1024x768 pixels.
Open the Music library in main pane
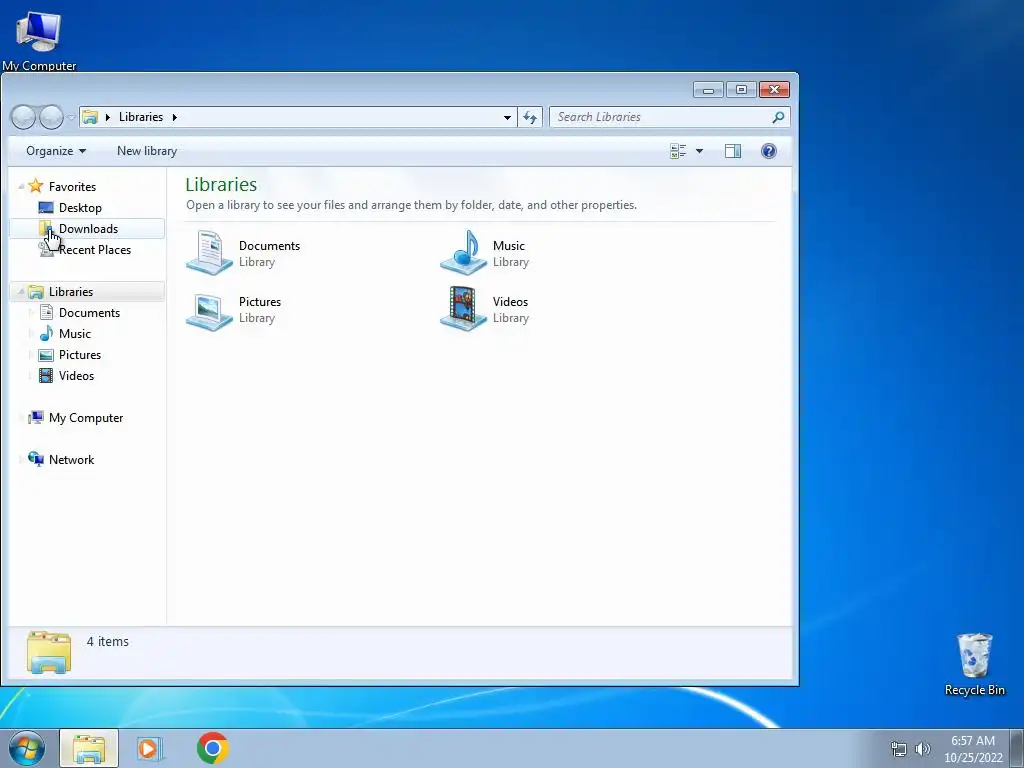[x=485, y=253]
